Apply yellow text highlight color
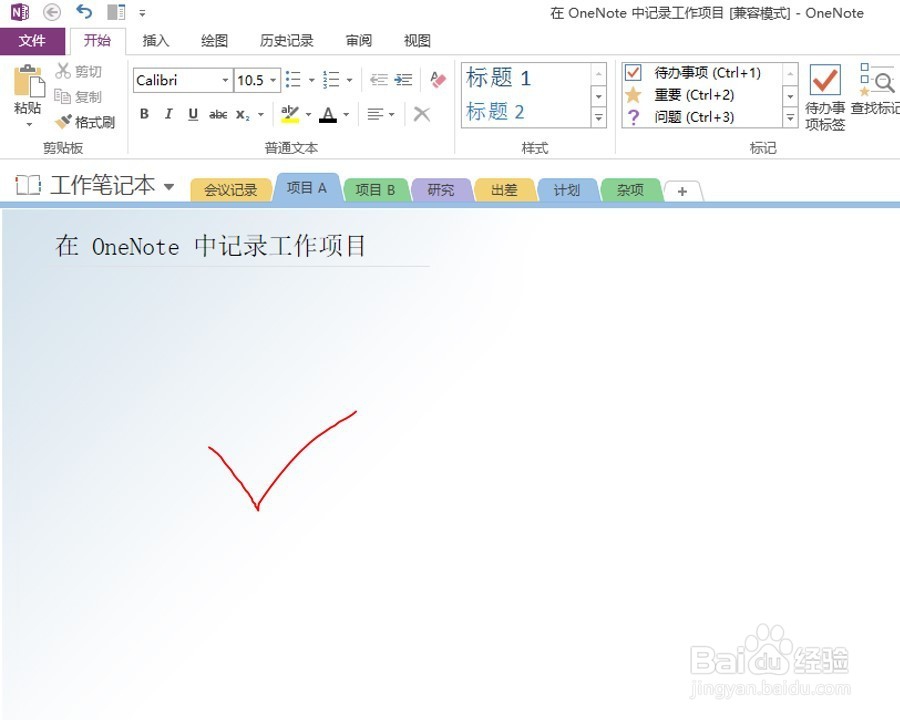The image size is (900, 720). coord(290,114)
